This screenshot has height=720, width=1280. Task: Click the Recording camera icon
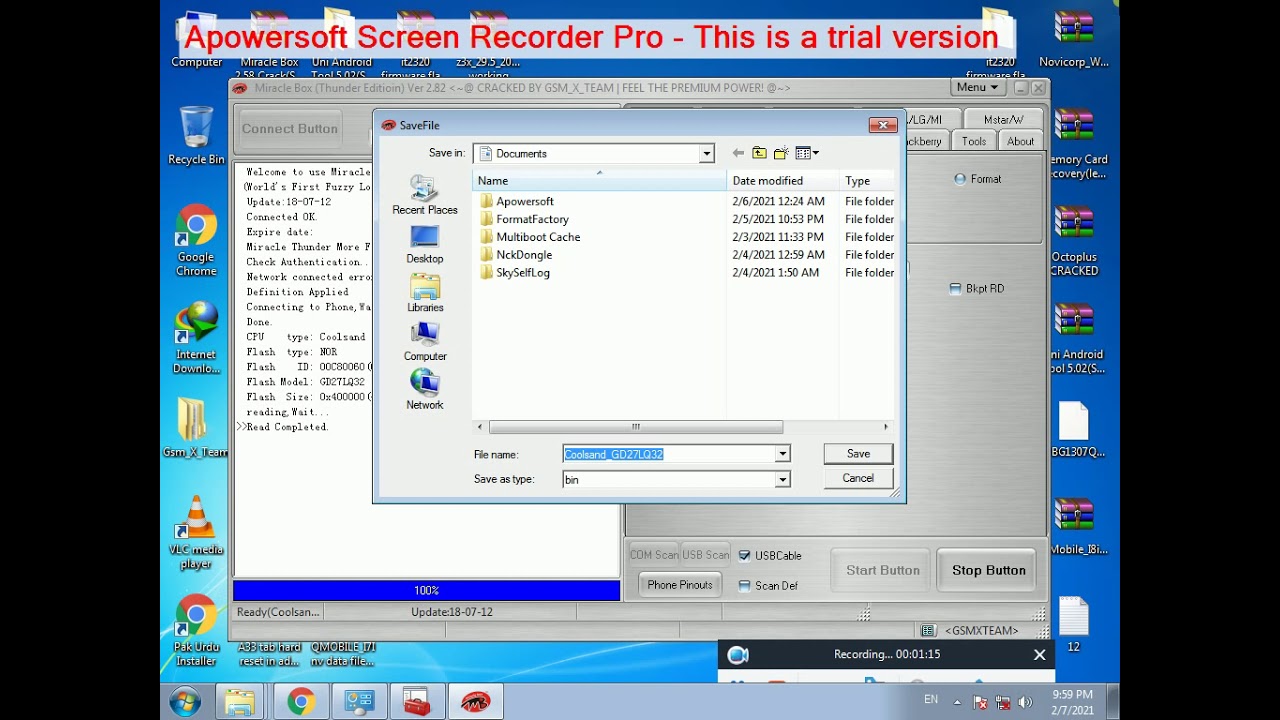click(738, 655)
